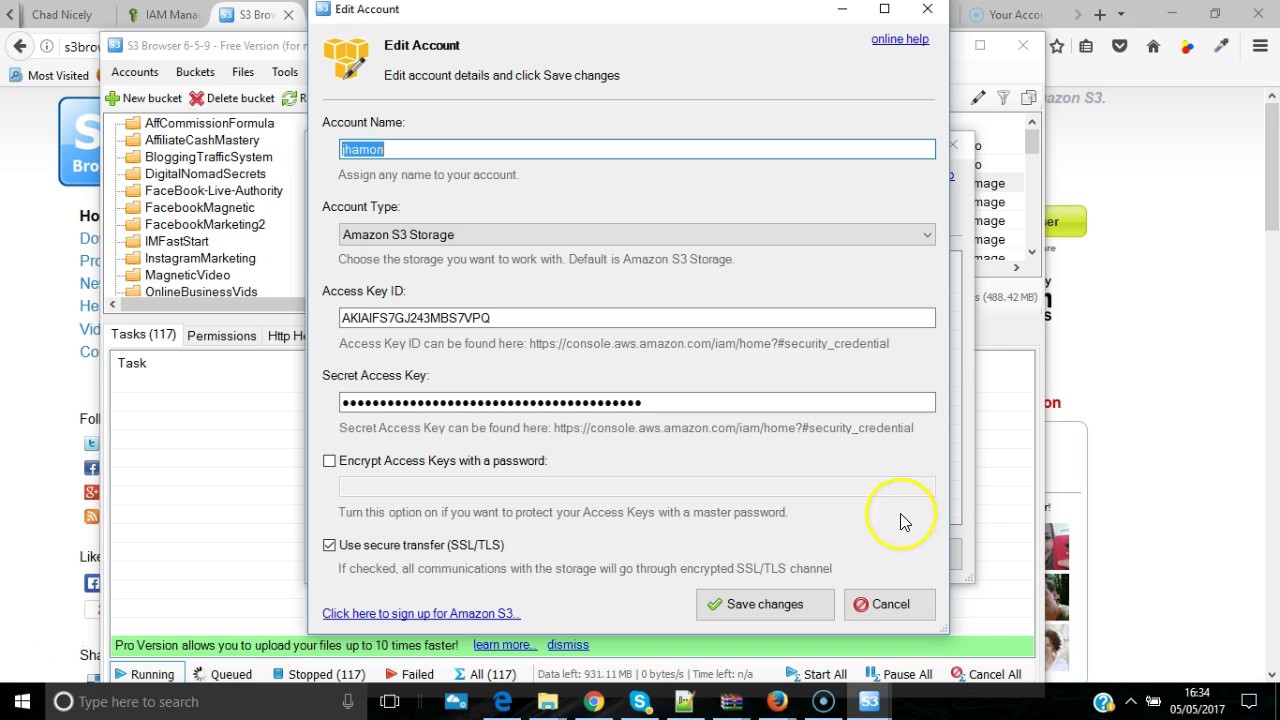Open the Buckets menu in S3 Browser

pos(195,72)
